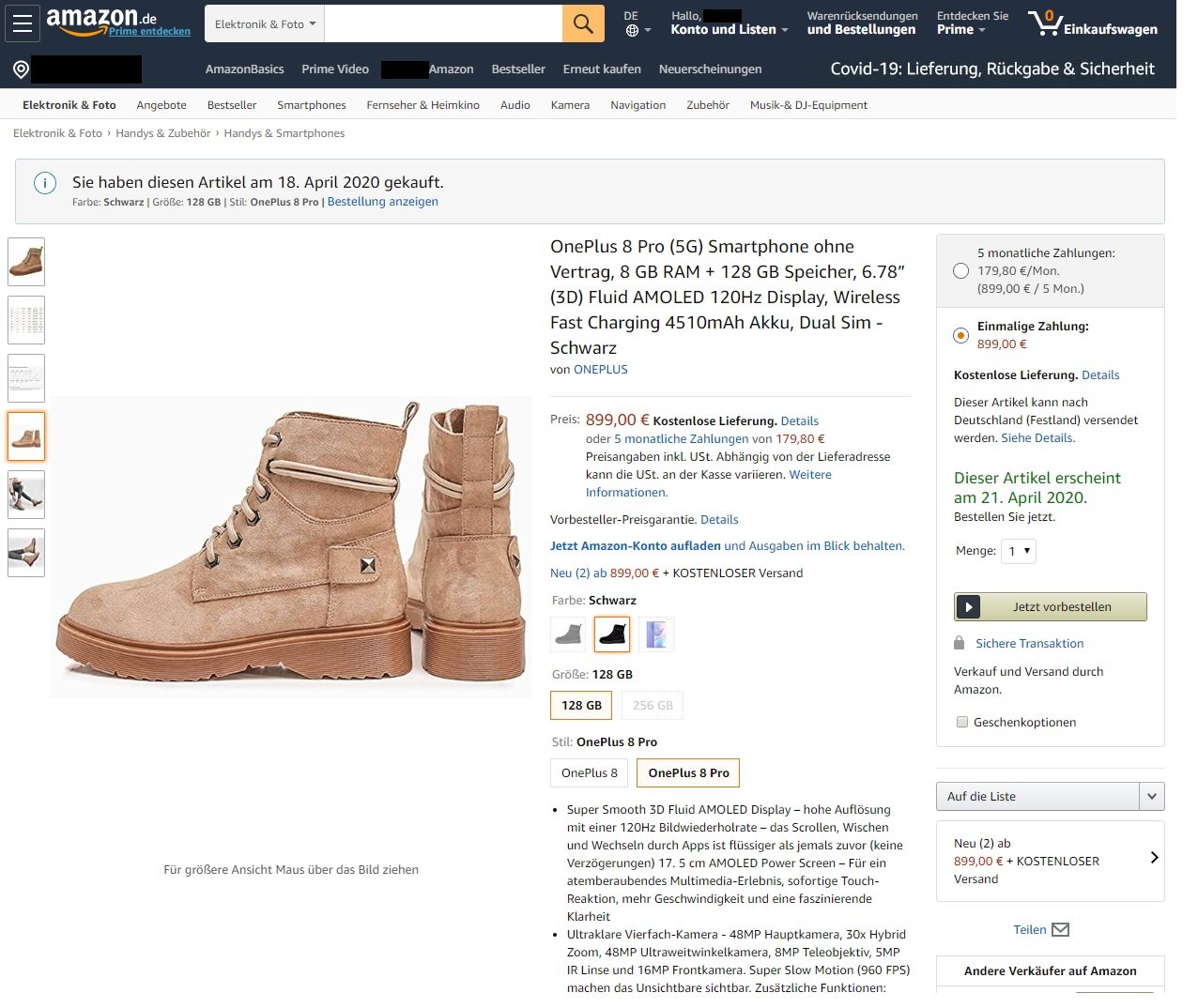The height and width of the screenshot is (1008, 1198).
Task: Click the main boot product image
Action: [291, 547]
